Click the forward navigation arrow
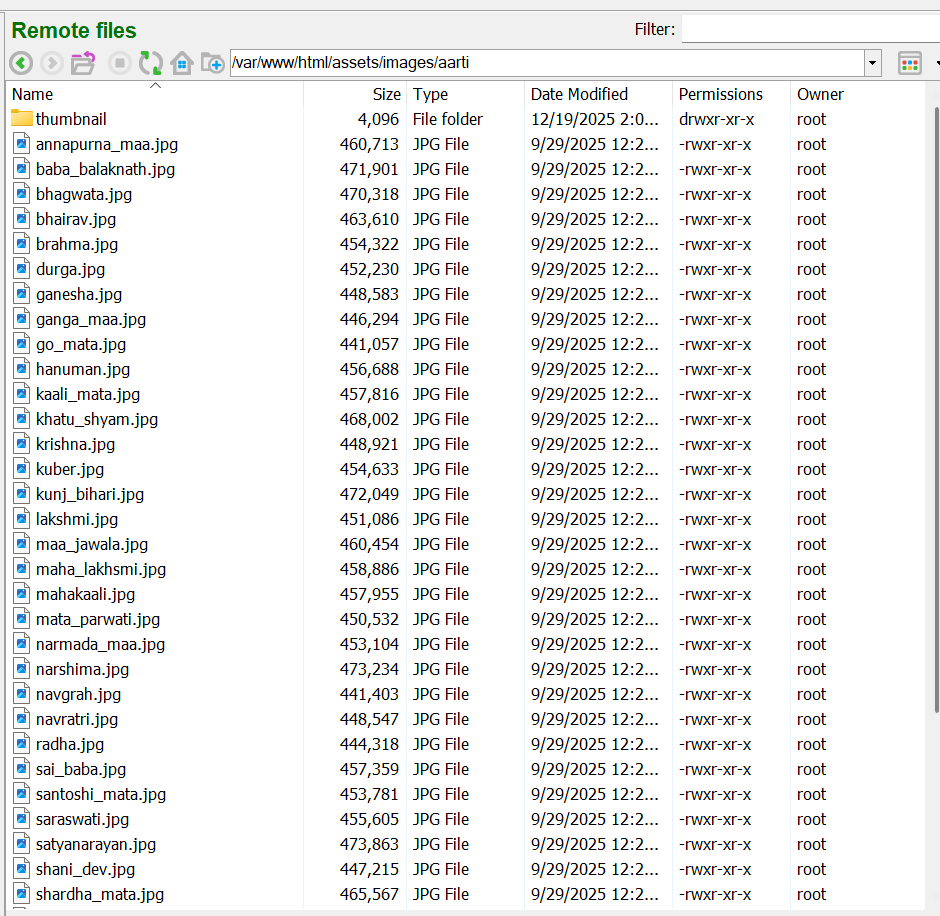 tap(52, 62)
